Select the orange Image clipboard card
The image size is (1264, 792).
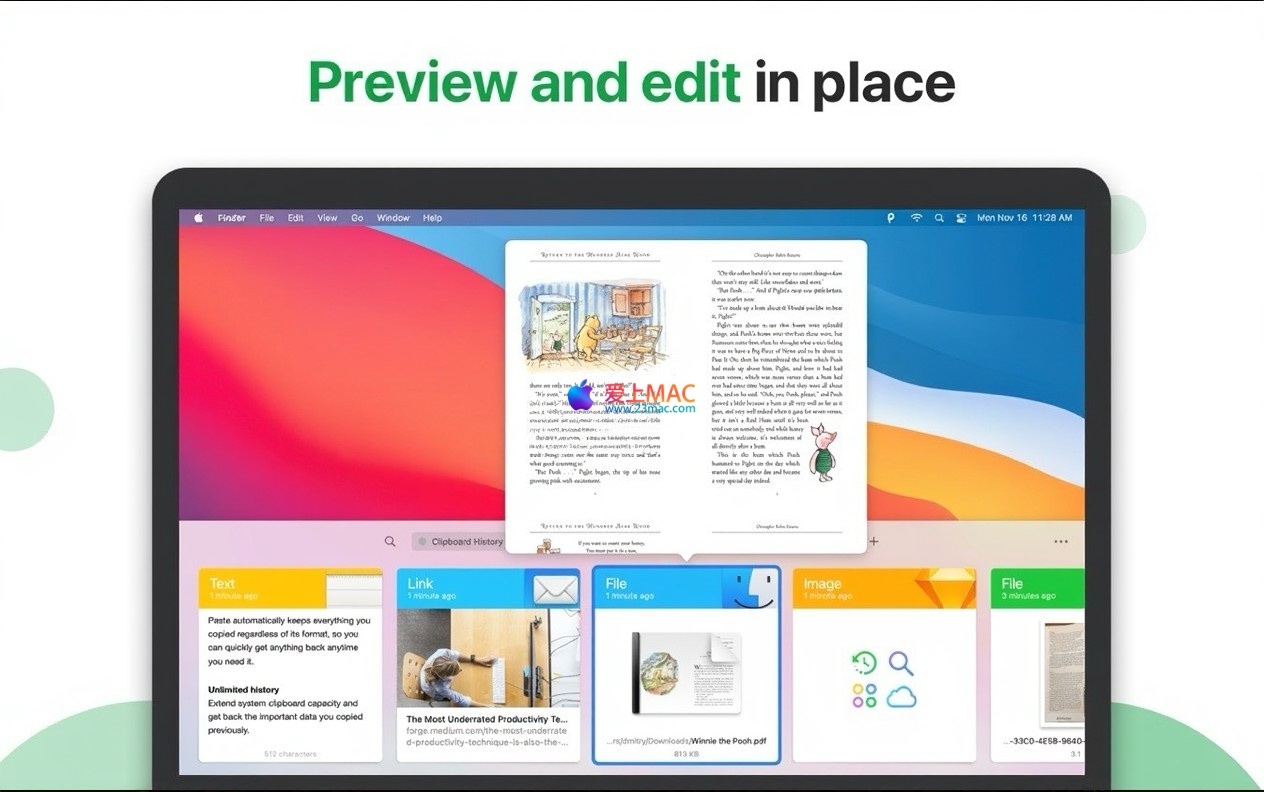pos(884,665)
